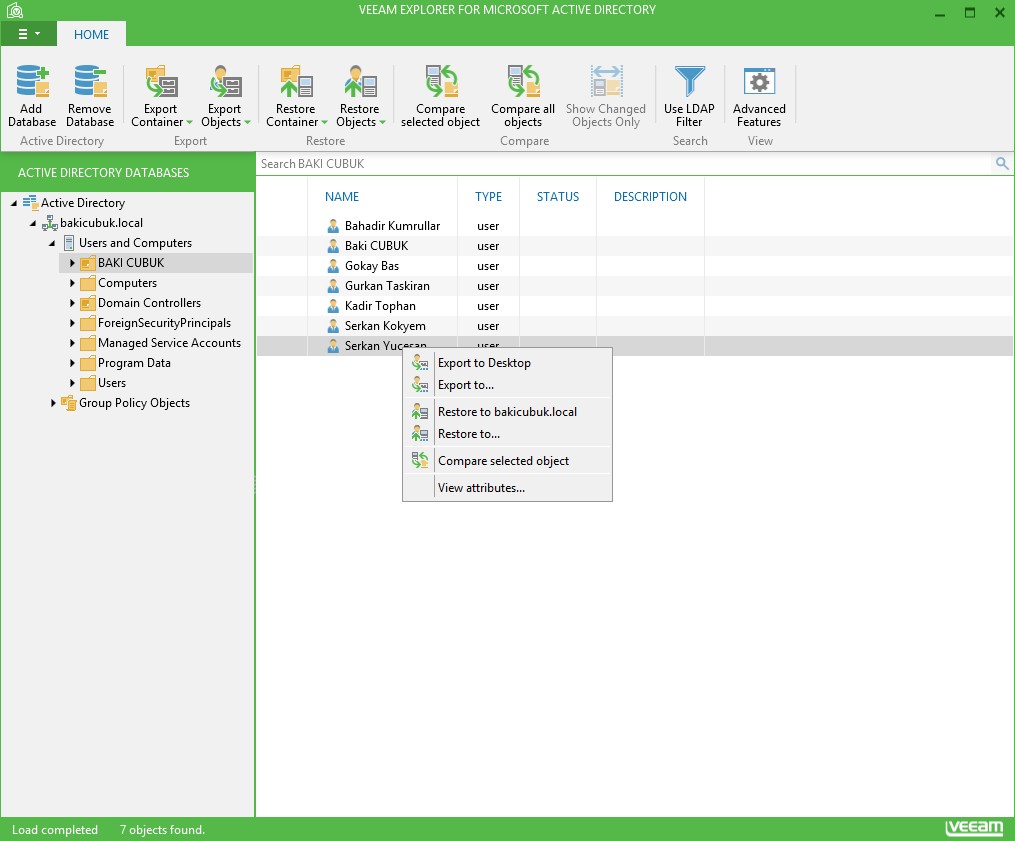This screenshot has height=841, width=1015.
Task: Click the user icon beside Kadir Tophan
Action: coord(333,306)
